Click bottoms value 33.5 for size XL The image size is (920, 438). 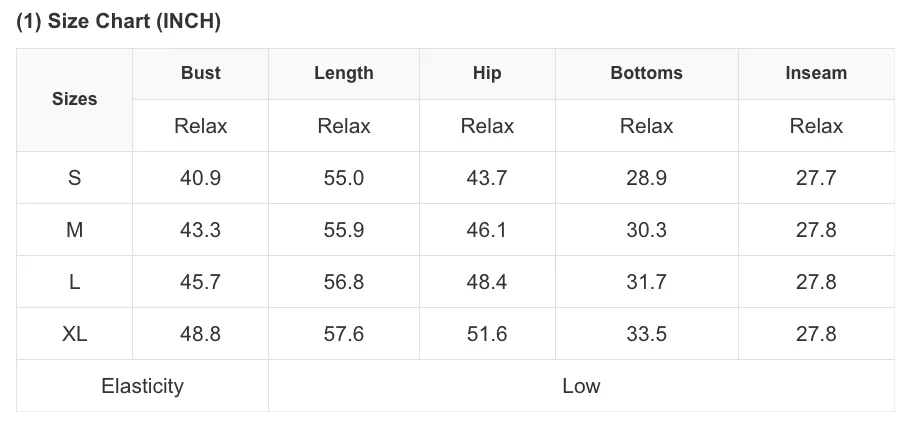647,334
